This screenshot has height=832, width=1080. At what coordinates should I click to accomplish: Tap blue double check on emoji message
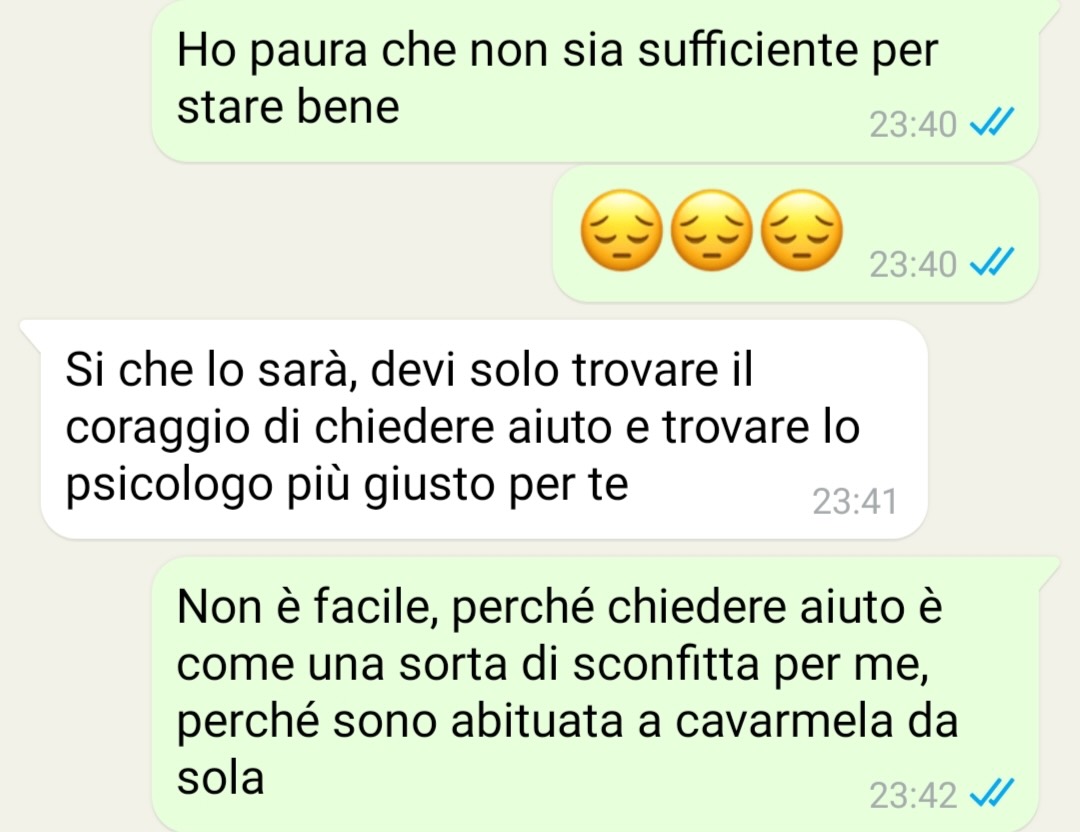pos(992,262)
